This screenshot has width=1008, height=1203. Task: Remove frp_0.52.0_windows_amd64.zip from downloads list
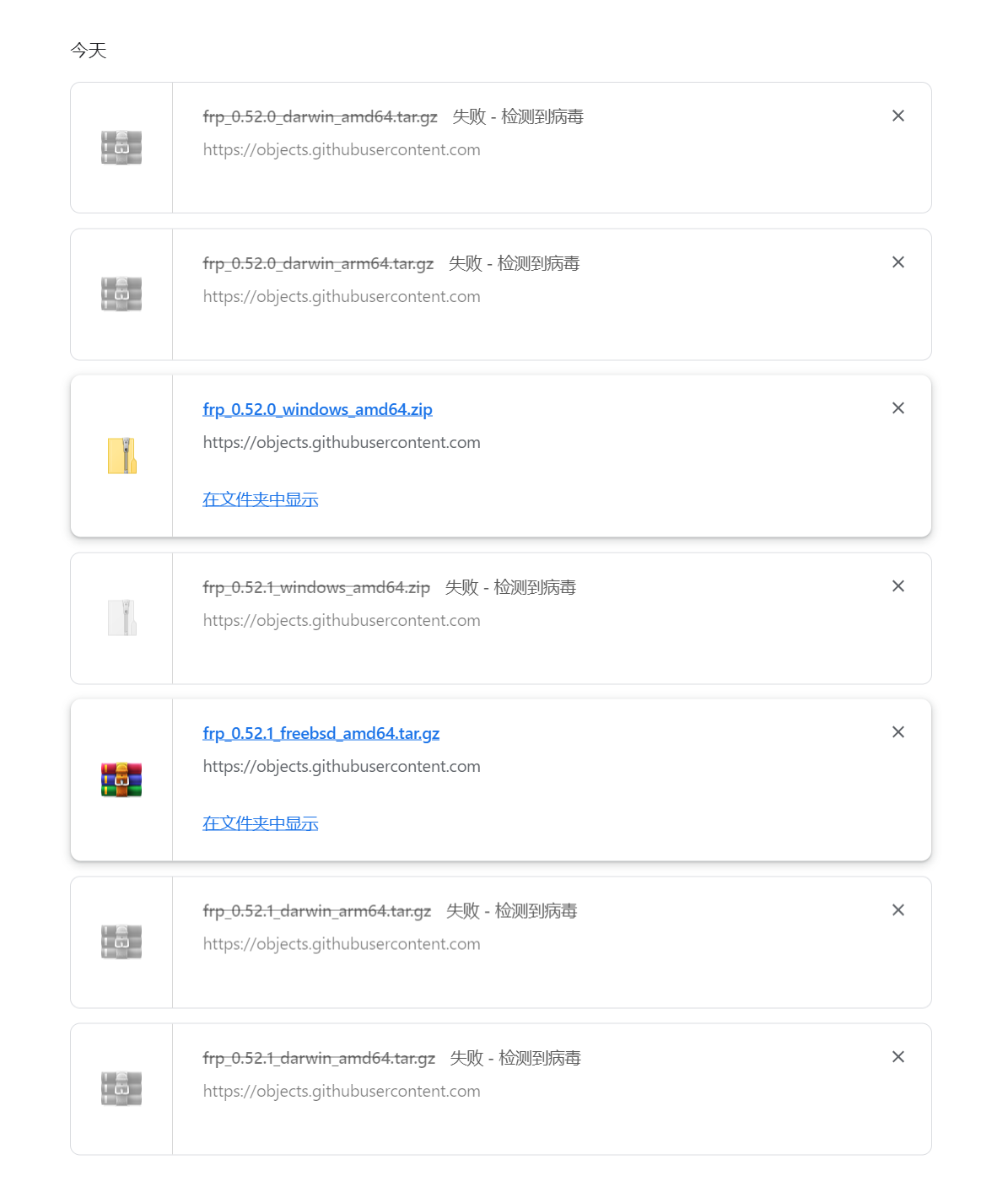(897, 408)
